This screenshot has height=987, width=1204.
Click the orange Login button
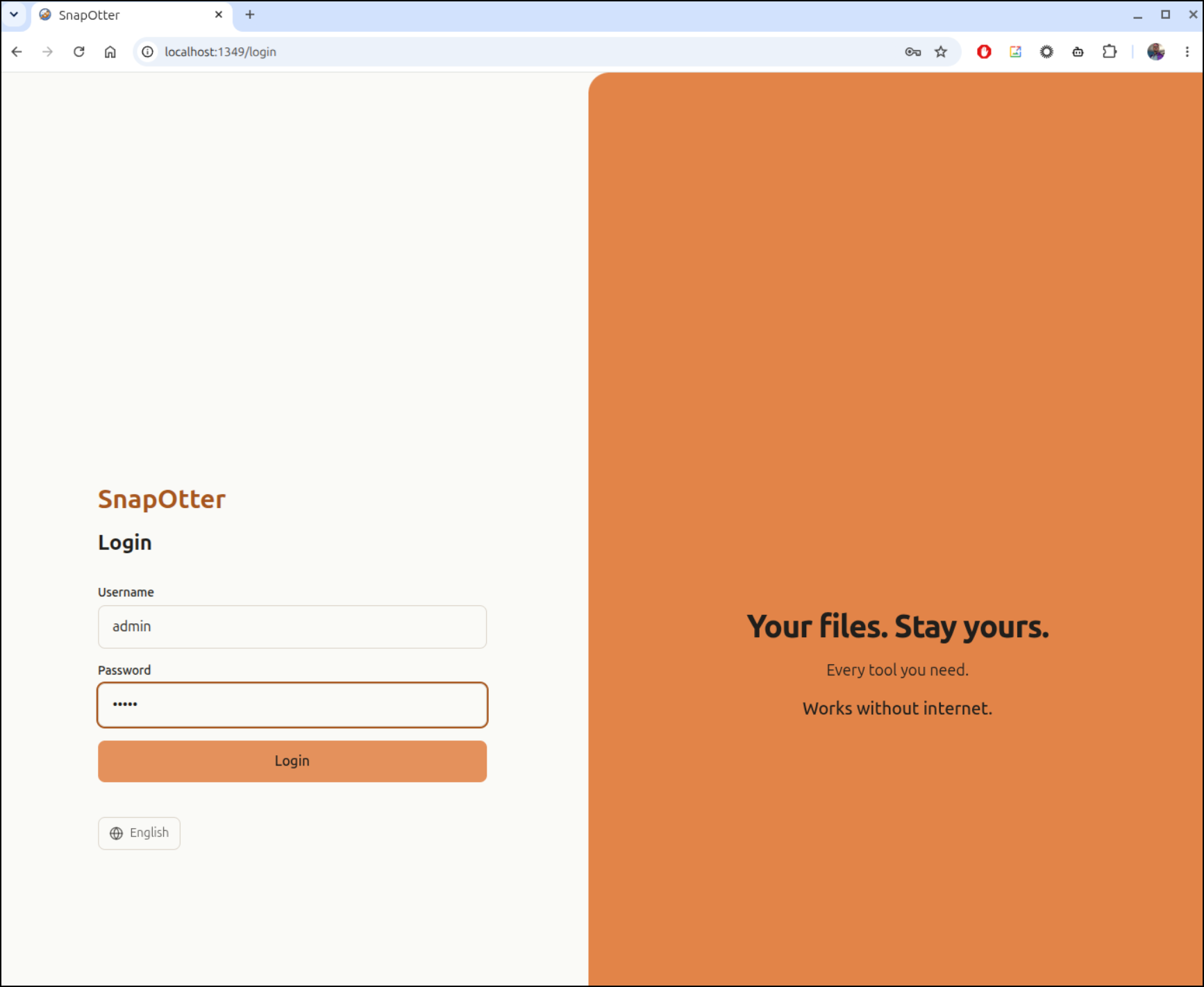[292, 761]
